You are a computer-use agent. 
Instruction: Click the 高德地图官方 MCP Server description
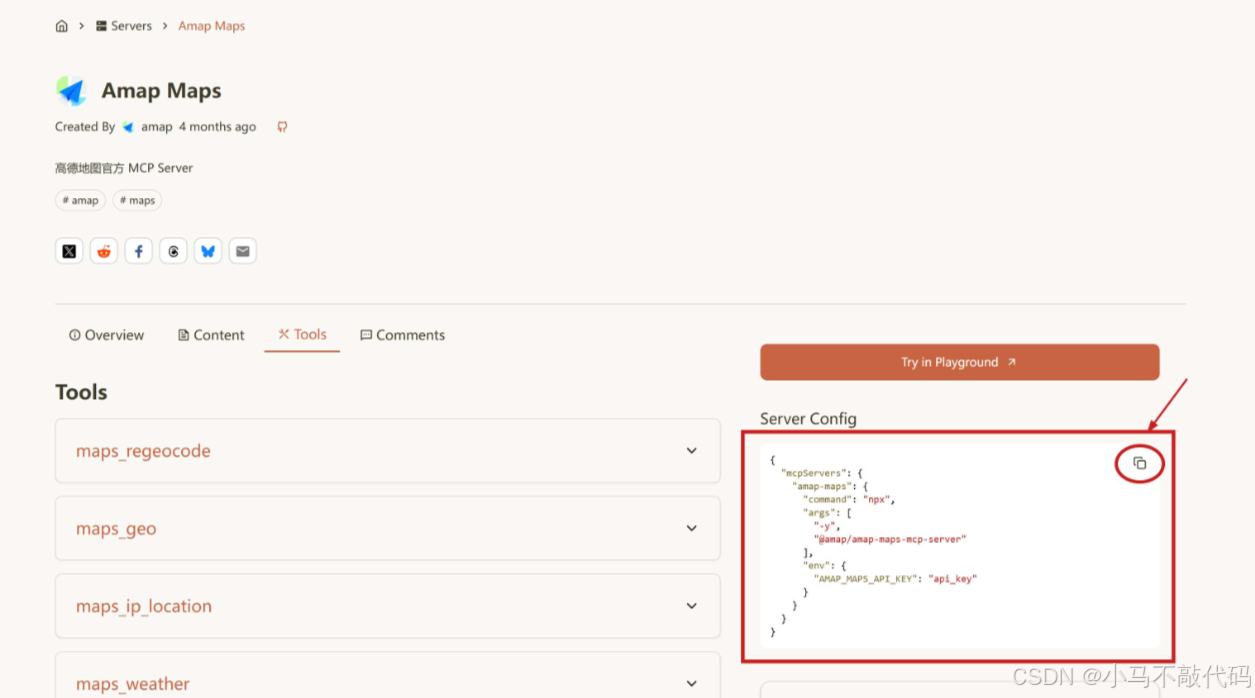pos(124,168)
